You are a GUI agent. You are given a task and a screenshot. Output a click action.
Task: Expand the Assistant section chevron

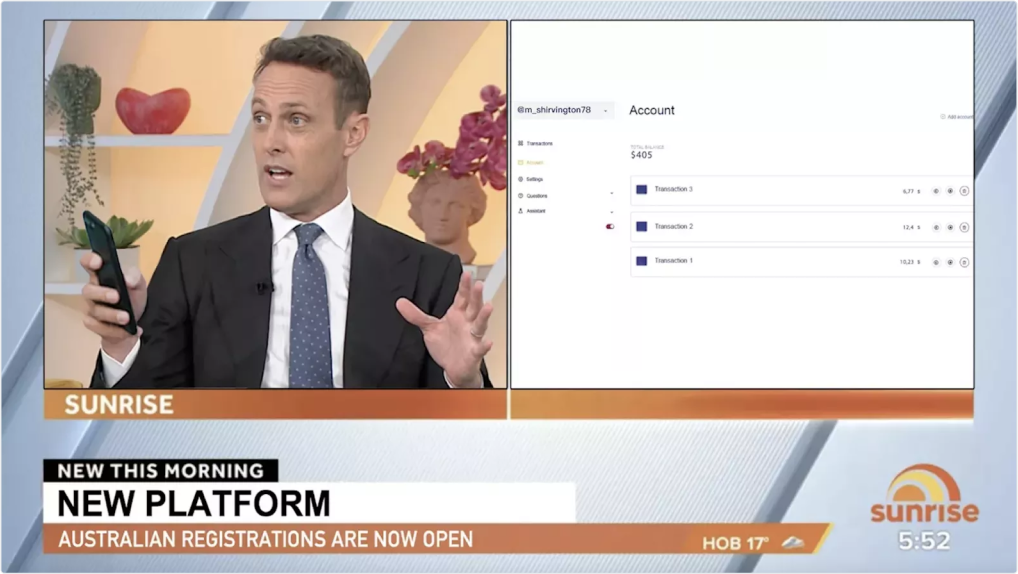coord(612,212)
